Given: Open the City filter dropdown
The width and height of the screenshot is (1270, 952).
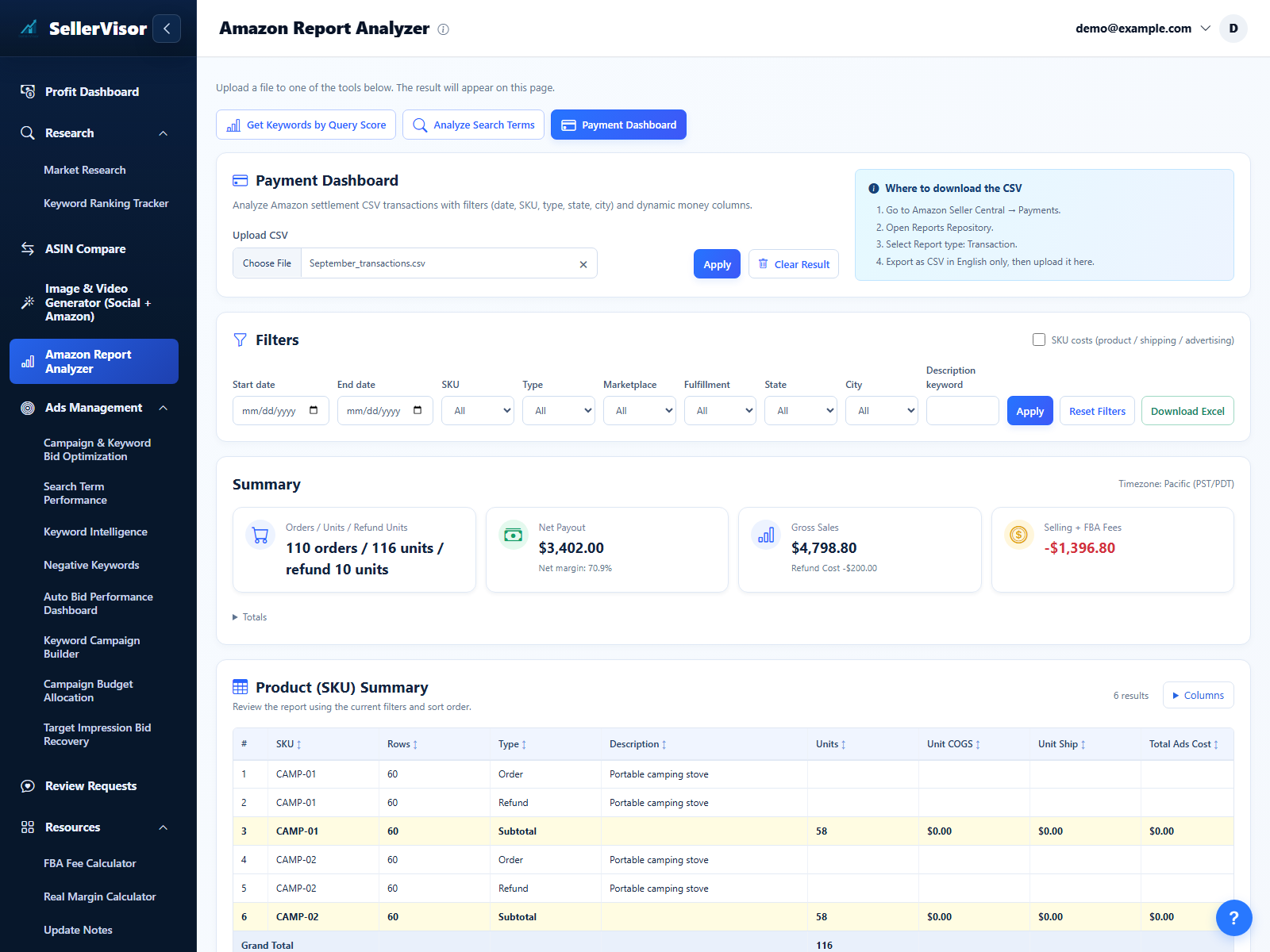Looking at the screenshot, I should (882, 410).
